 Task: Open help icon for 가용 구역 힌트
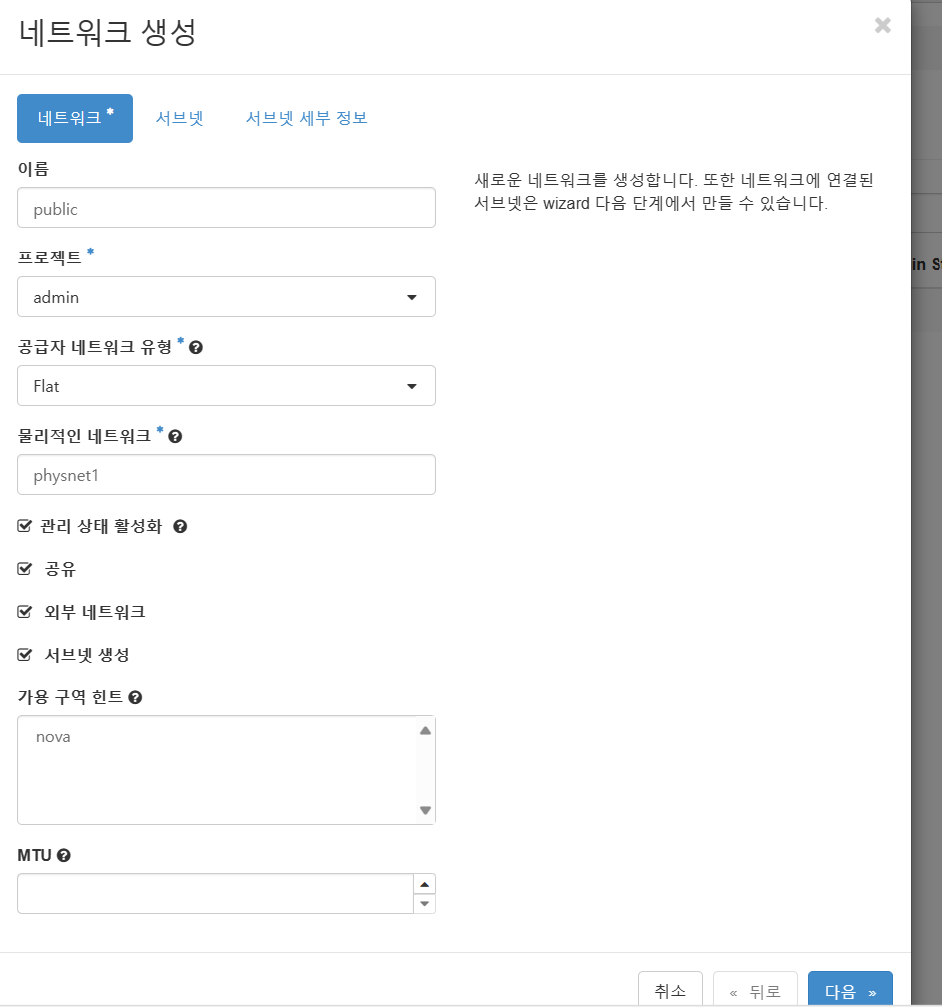135,697
